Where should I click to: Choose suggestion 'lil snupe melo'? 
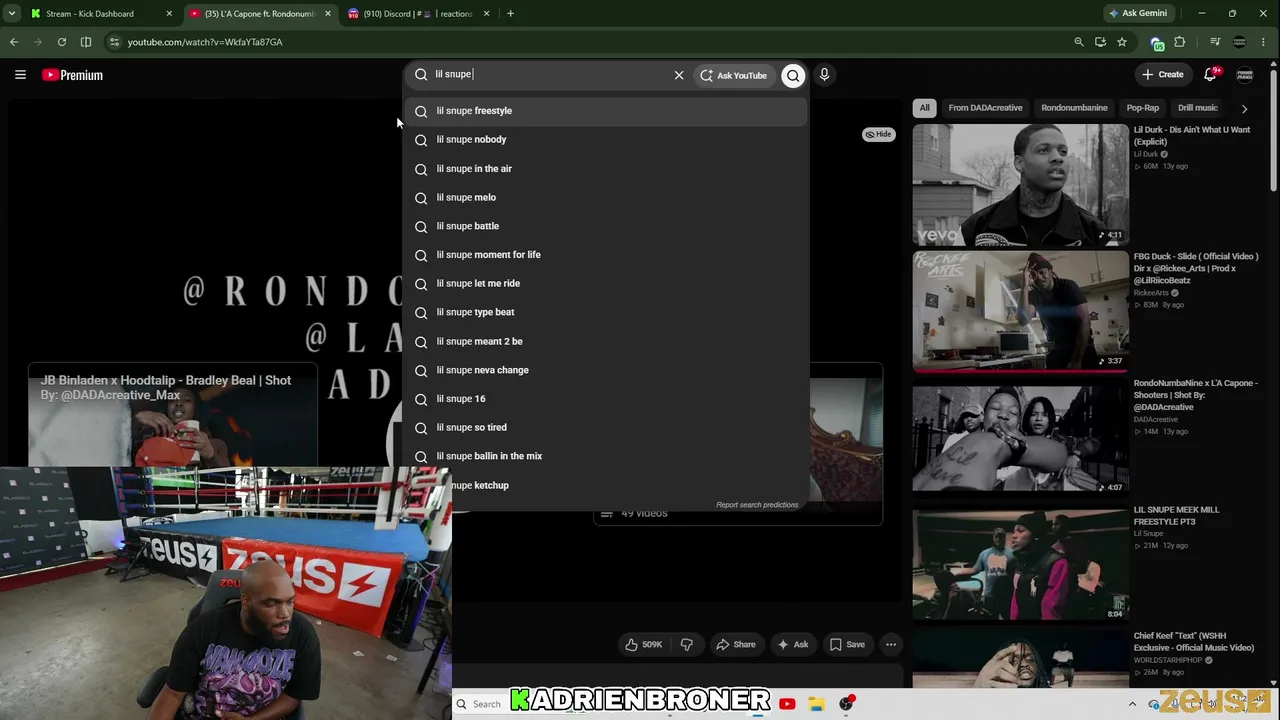click(605, 198)
